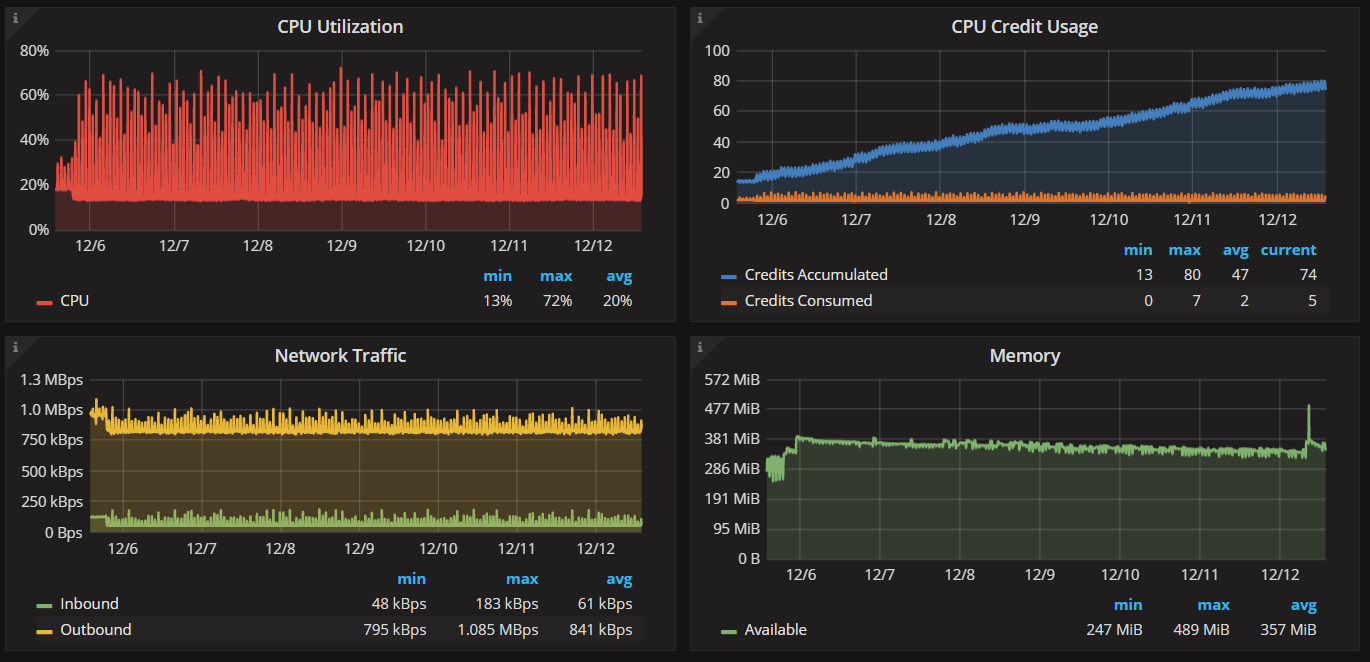Toggle the Credits Consumed series label
The width and height of the screenshot is (1370, 662).
(x=808, y=301)
